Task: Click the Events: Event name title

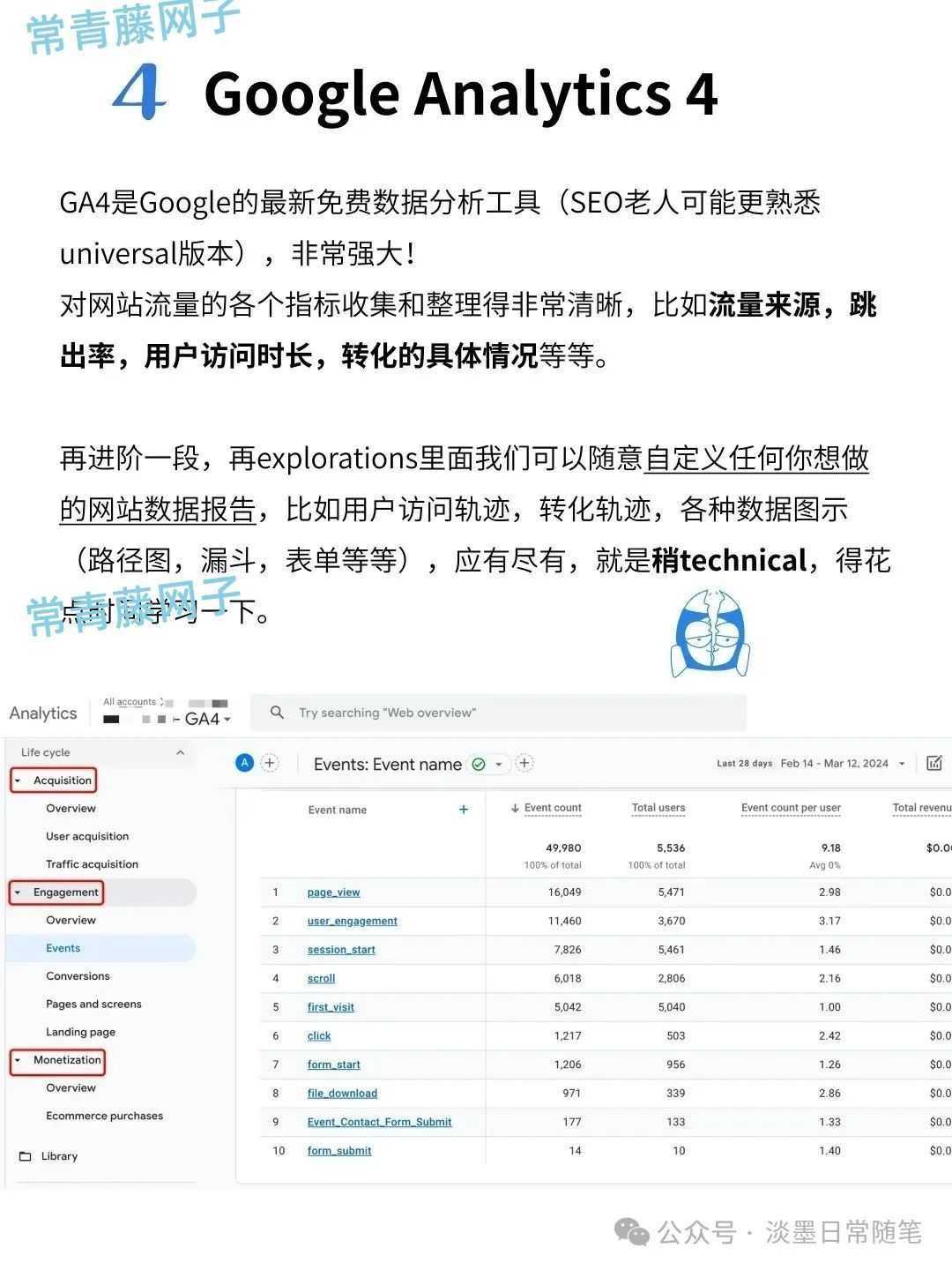Action: click(388, 765)
